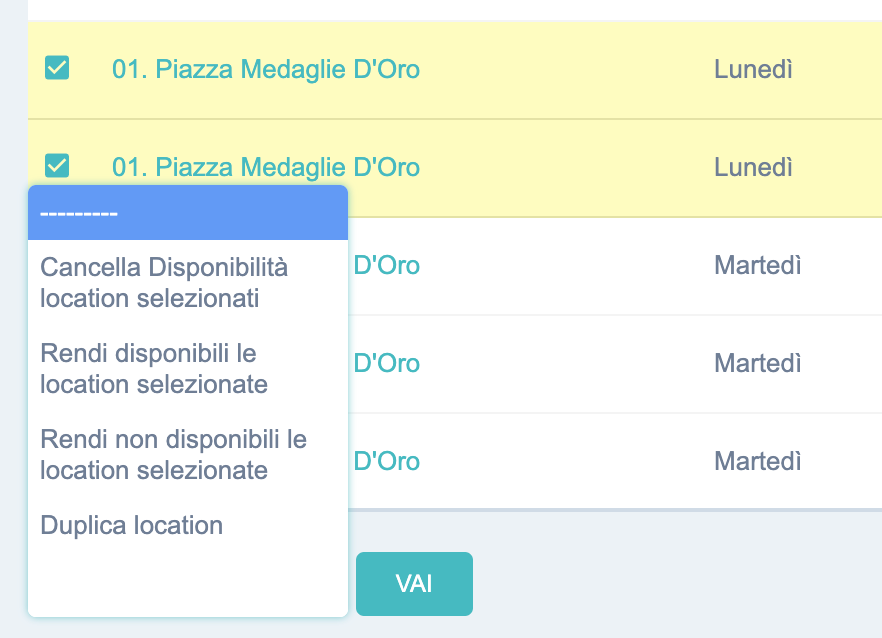Select 'Cancella Disponibilità location selezionati' from the menu

point(163,281)
